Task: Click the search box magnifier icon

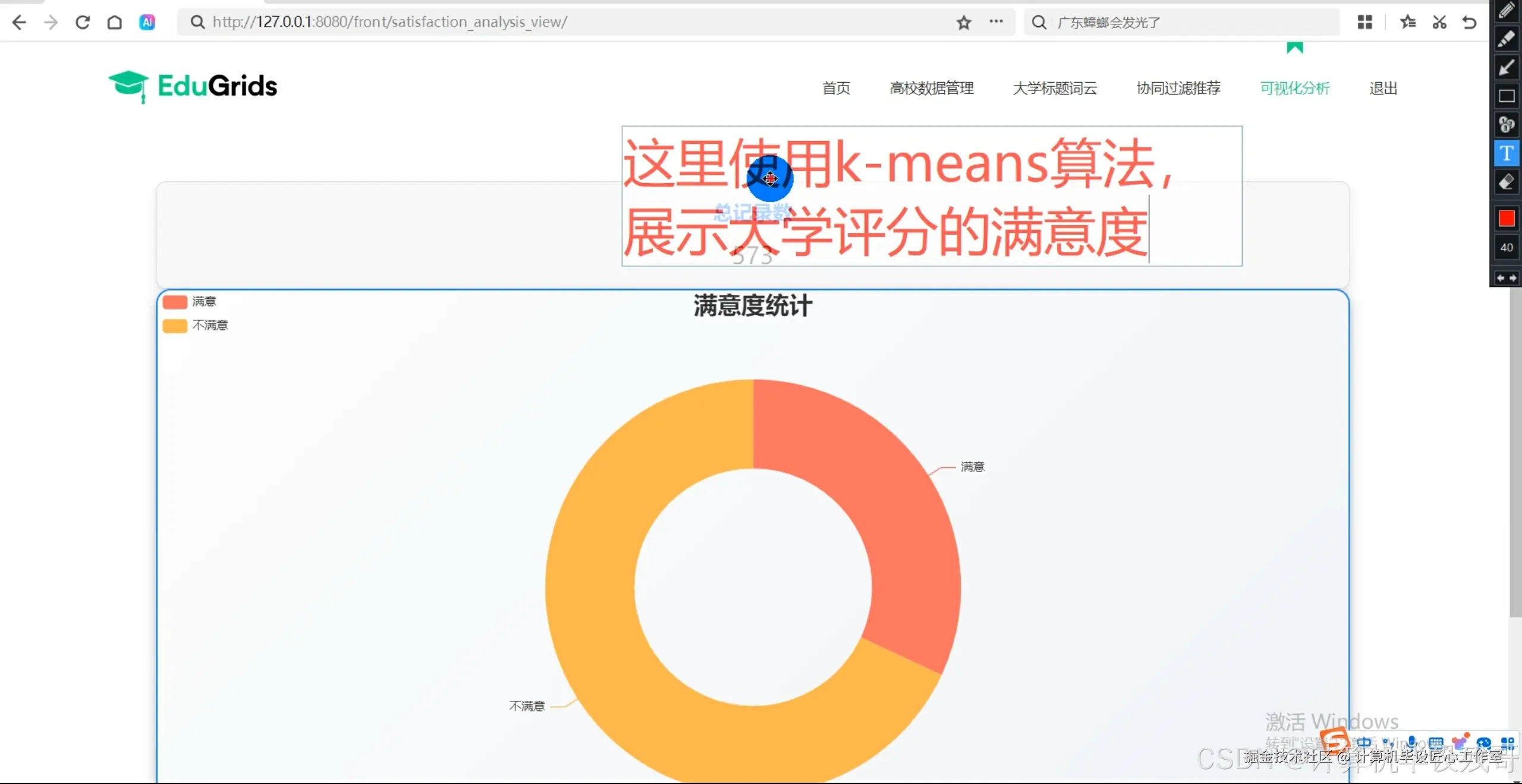Action: 1039,23
